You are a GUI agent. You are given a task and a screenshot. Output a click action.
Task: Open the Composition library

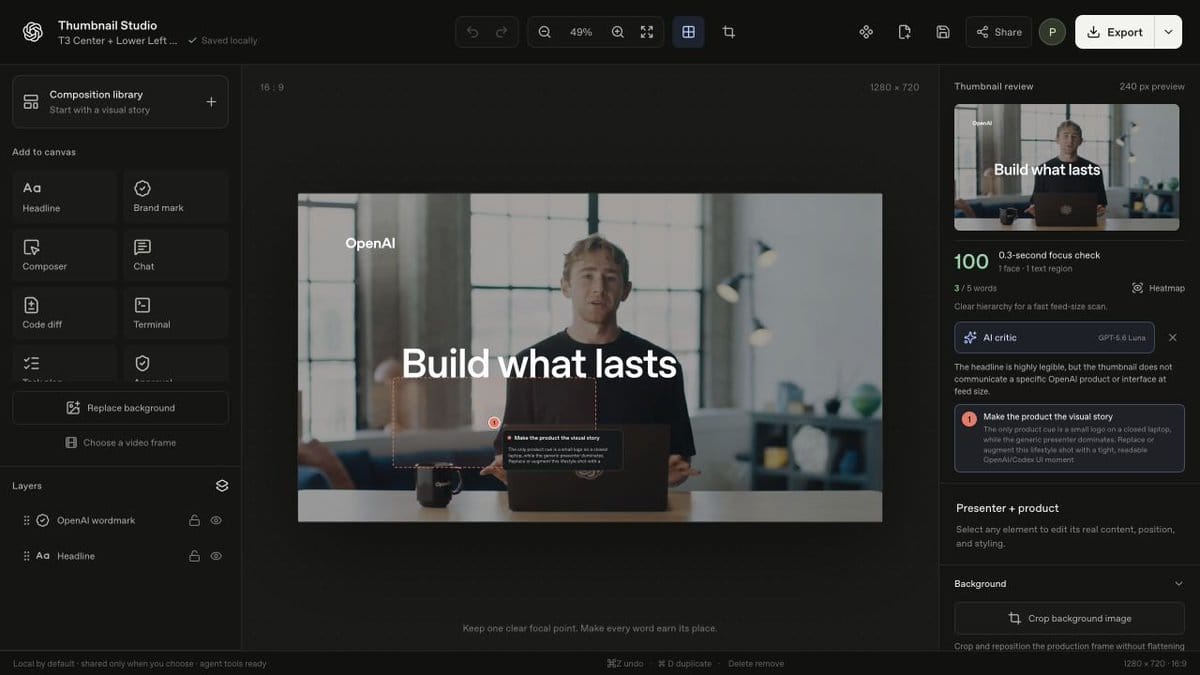click(x=120, y=102)
